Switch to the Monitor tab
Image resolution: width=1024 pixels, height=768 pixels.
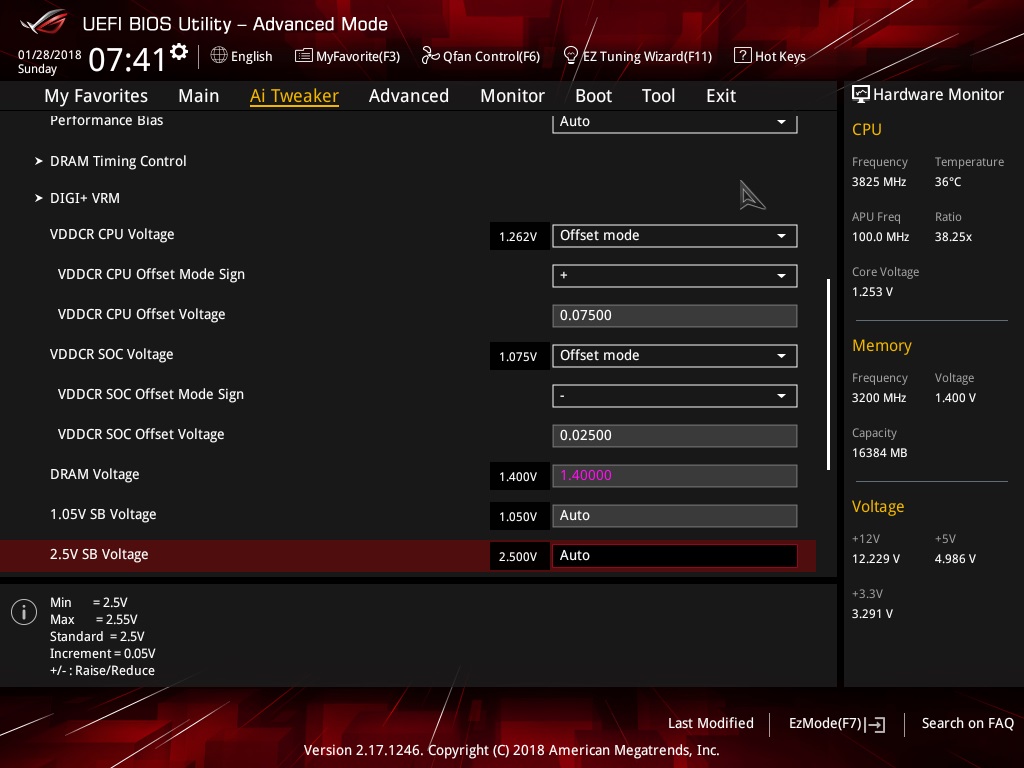tap(512, 96)
